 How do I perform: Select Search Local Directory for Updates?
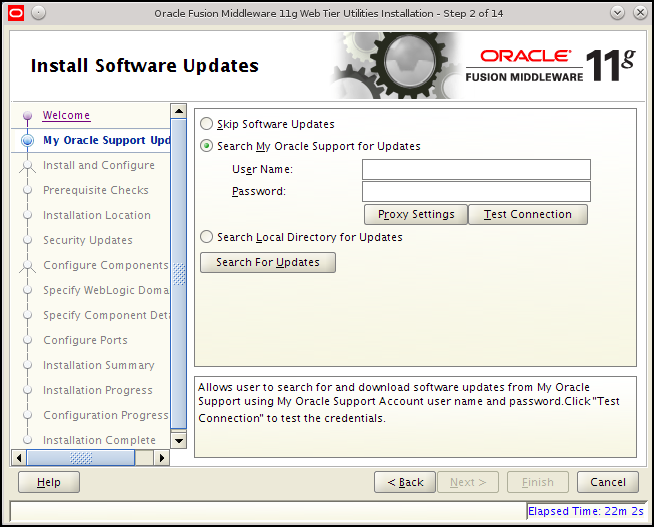point(206,237)
